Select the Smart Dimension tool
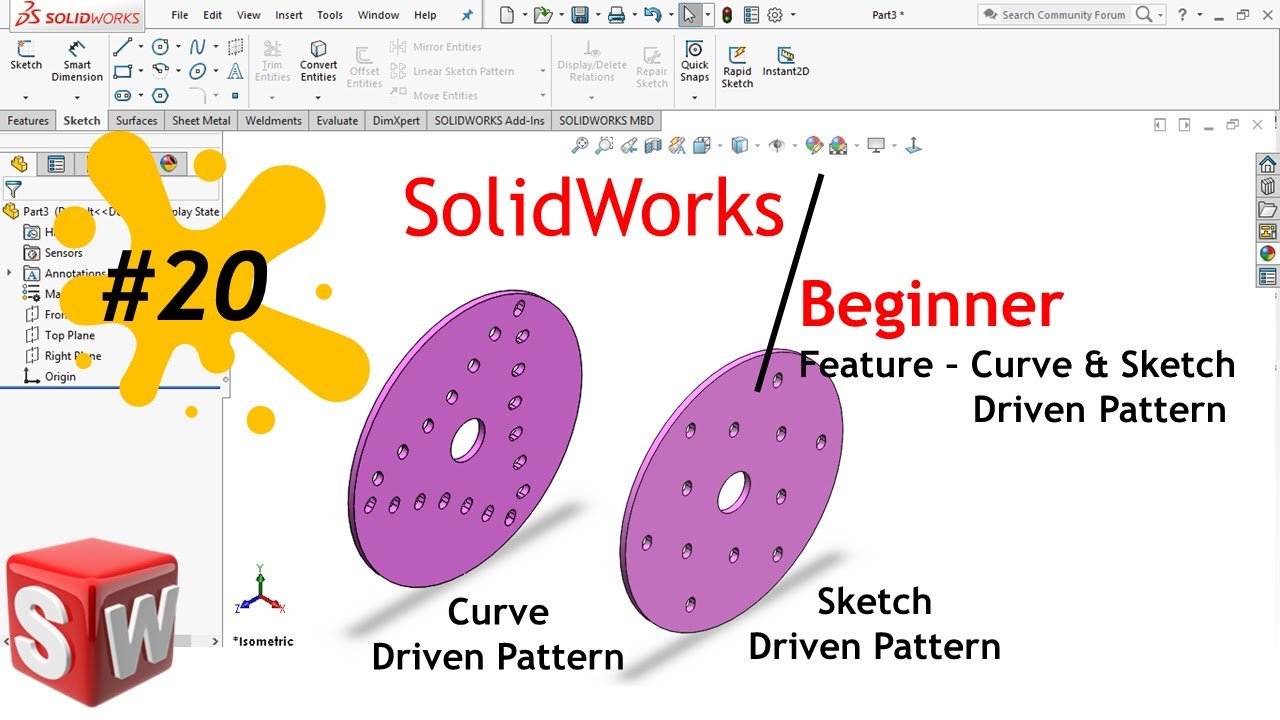The width and height of the screenshot is (1280, 720). [x=77, y=61]
